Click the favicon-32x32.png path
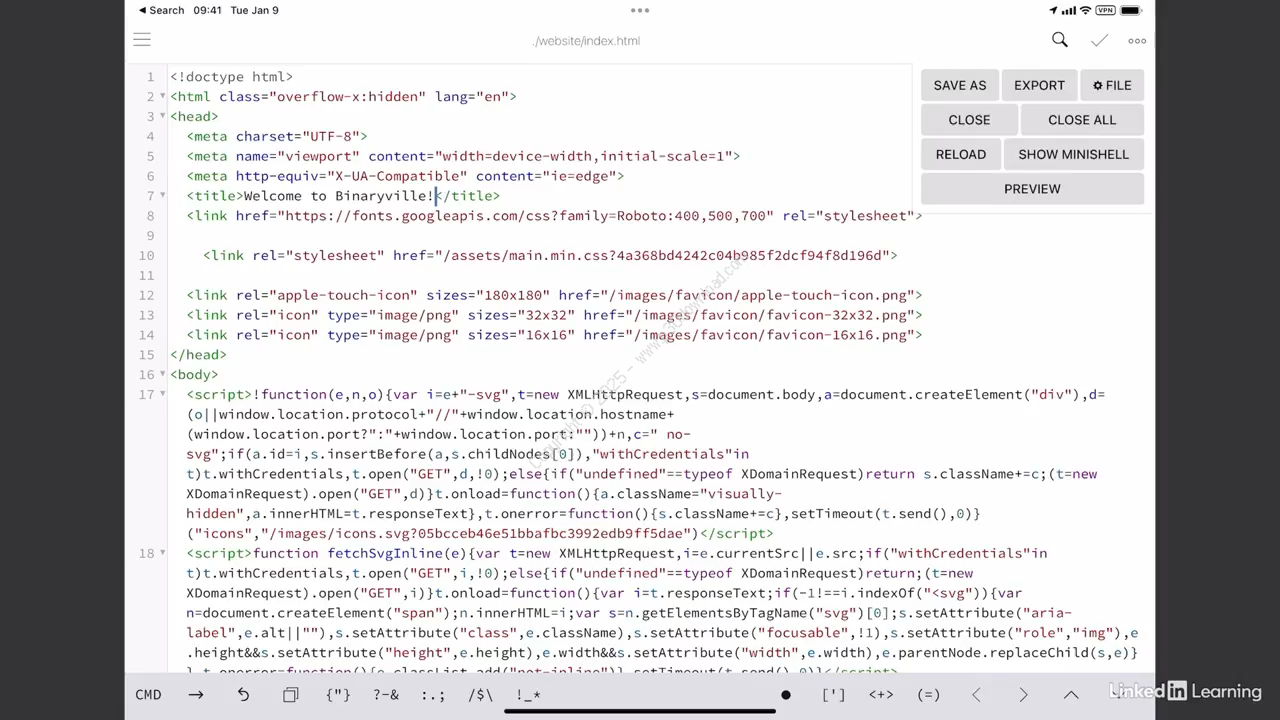 772,315
